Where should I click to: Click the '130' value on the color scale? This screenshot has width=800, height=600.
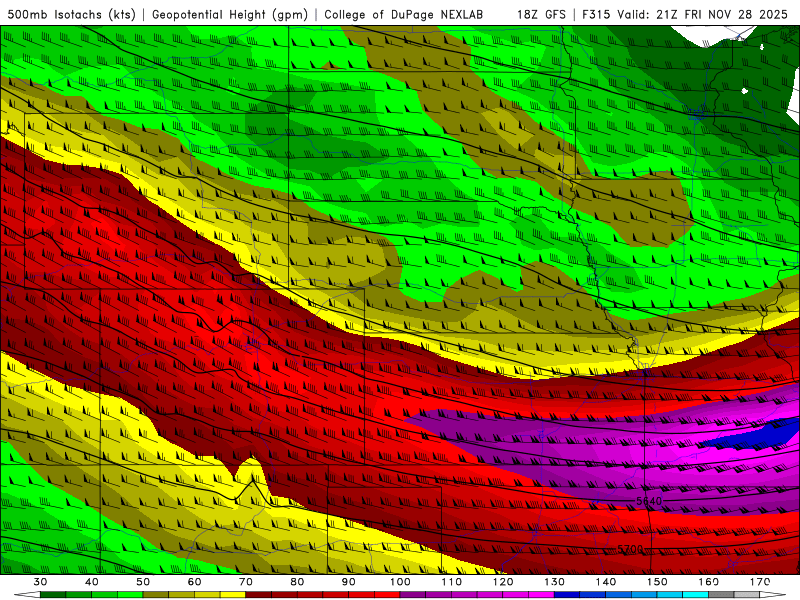555,582
